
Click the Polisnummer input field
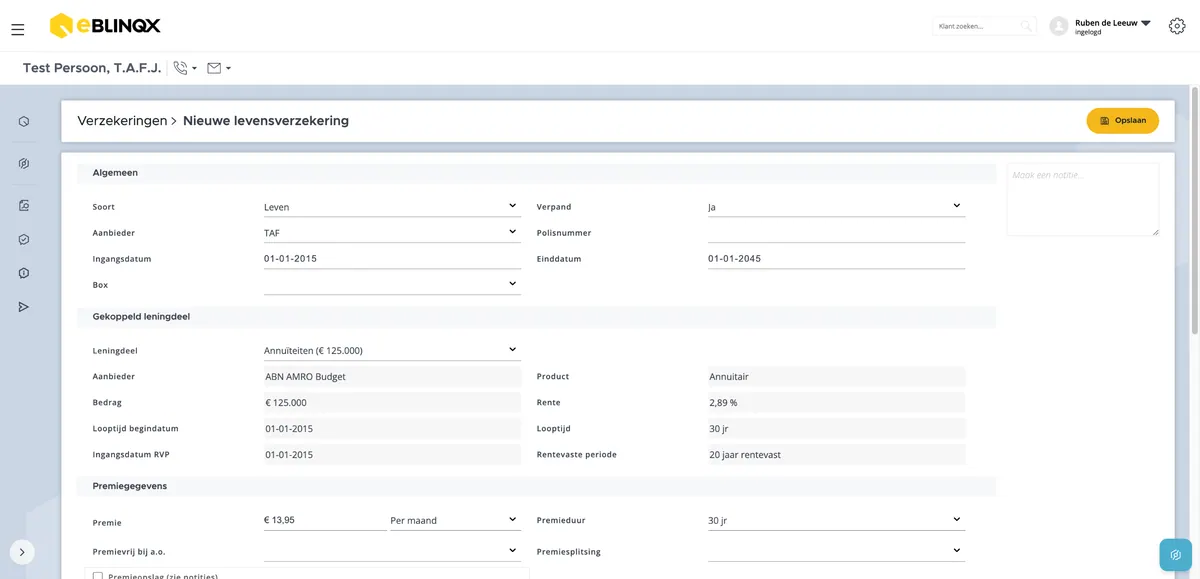pyautogui.click(x=836, y=233)
